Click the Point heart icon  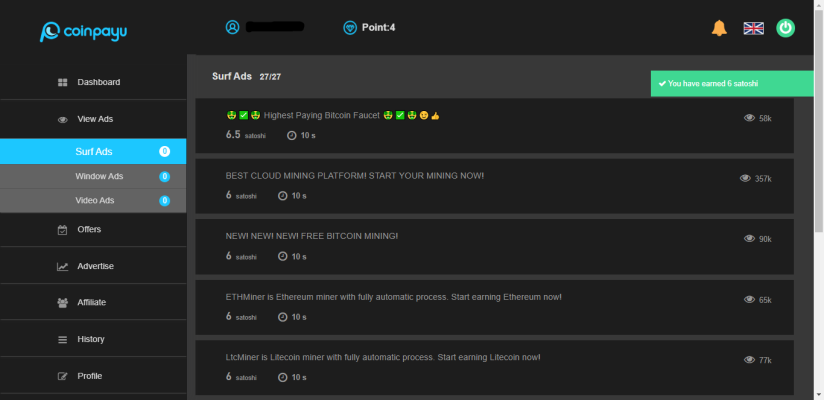tap(350, 27)
